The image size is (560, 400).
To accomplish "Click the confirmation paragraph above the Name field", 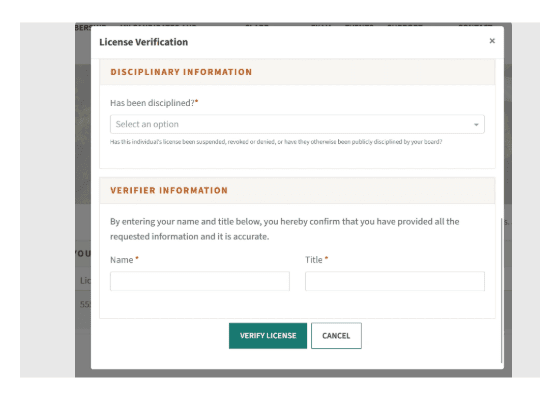I will click(x=285, y=229).
